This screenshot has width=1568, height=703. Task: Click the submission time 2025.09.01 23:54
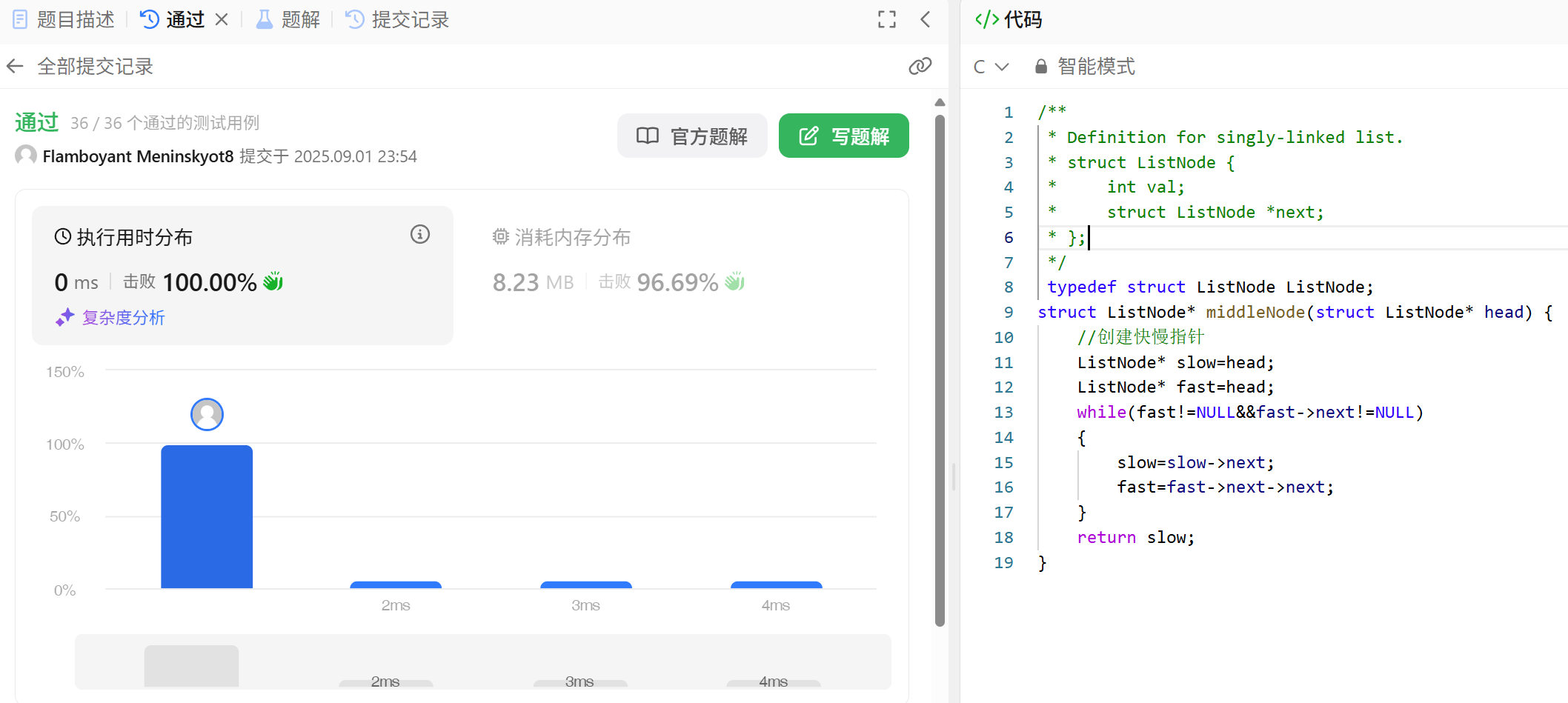pyautogui.click(x=356, y=156)
